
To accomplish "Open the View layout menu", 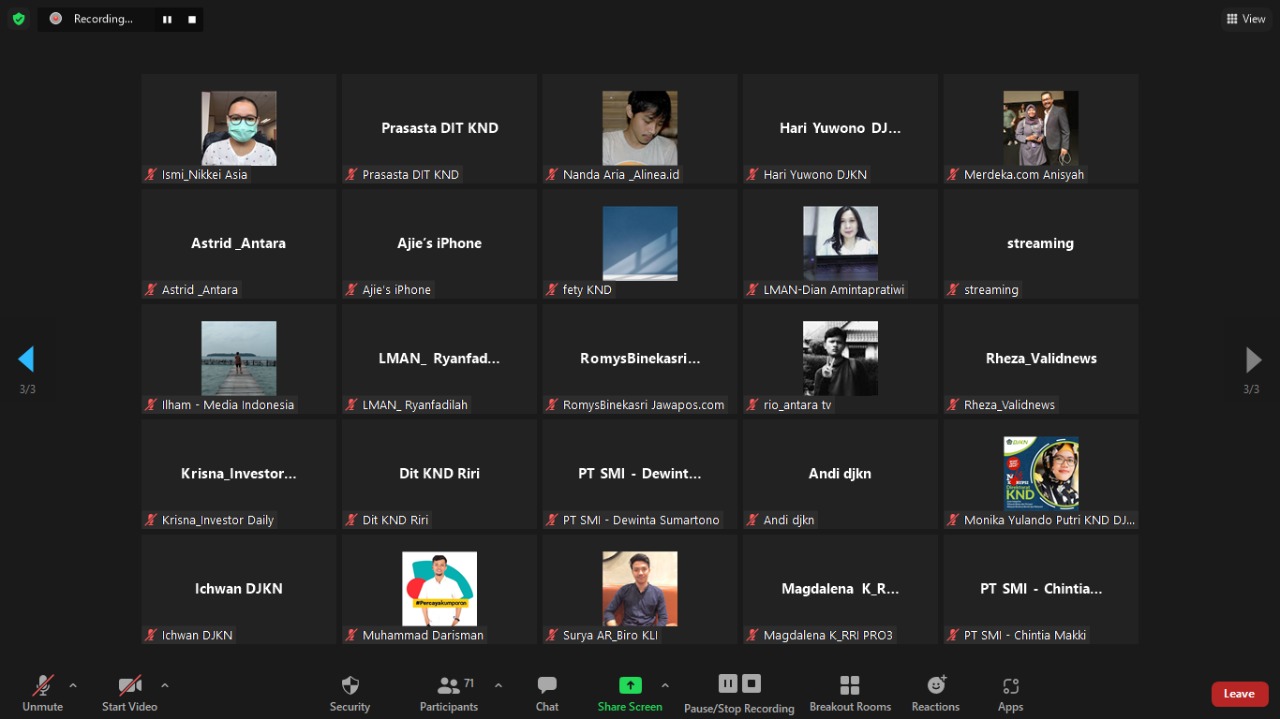I will tap(1246, 18).
